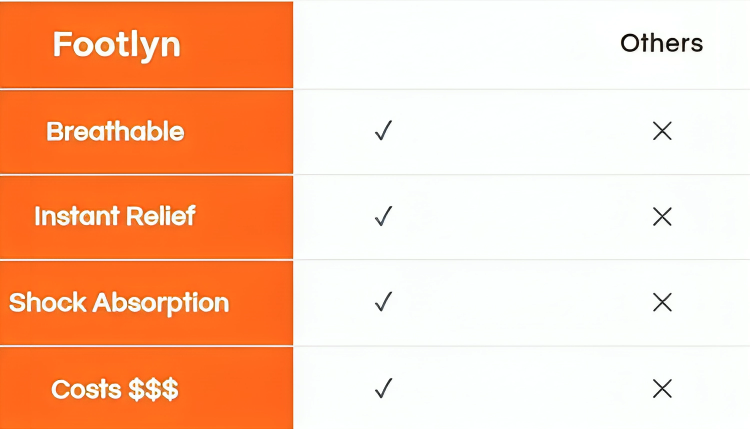The image size is (750, 429).
Task: Select the X mark for Instant Relief
Action: (661, 216)
